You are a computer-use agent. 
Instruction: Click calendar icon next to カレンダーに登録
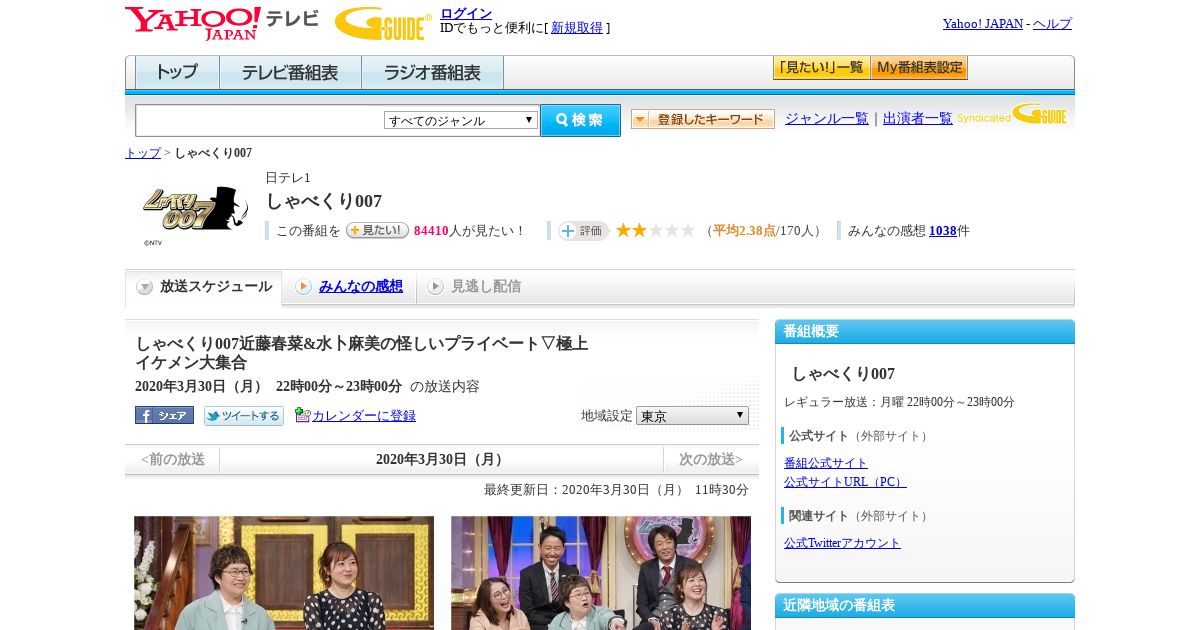click(302, 415)
